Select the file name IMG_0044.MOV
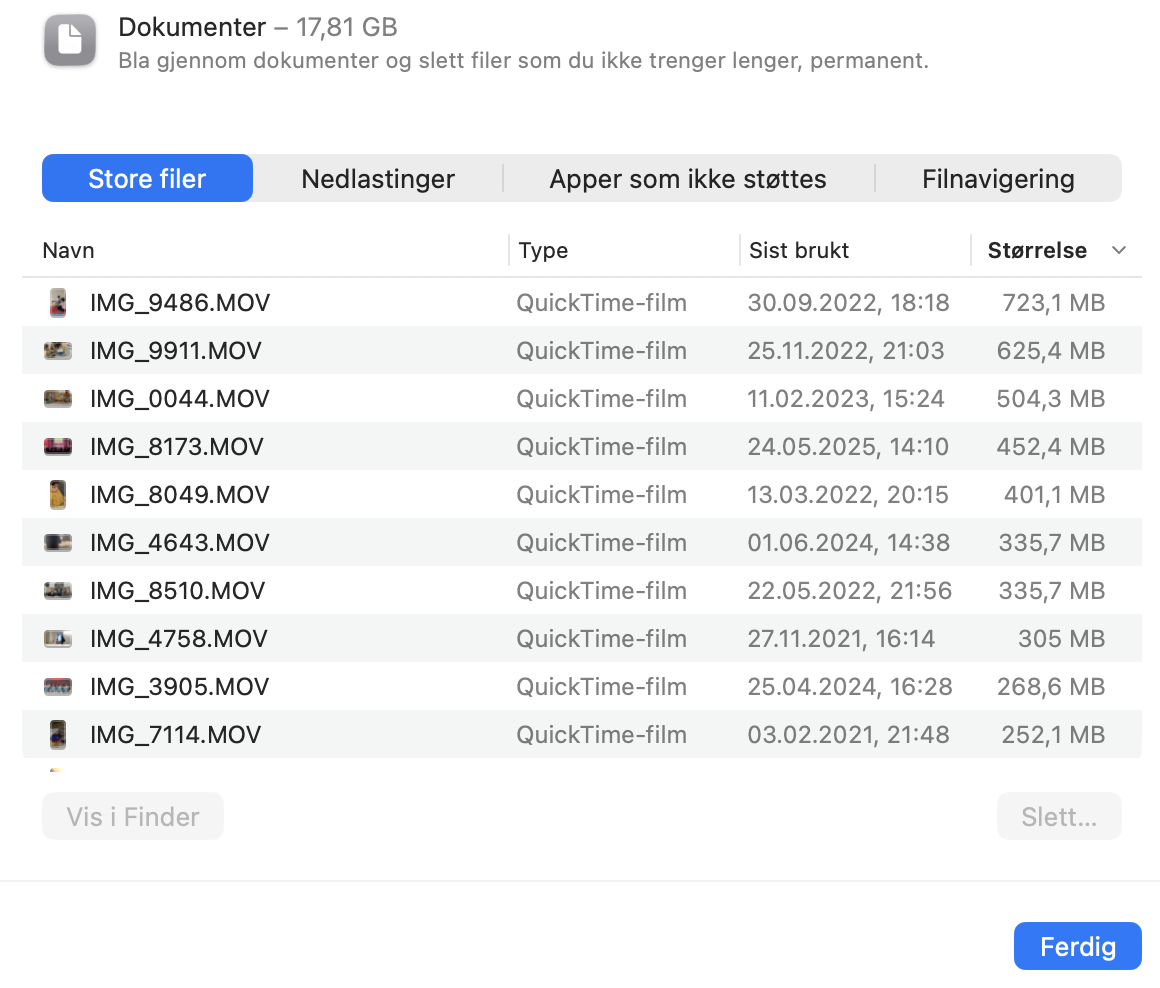Screen dimensions: 1160x988 tap(180, 399)
